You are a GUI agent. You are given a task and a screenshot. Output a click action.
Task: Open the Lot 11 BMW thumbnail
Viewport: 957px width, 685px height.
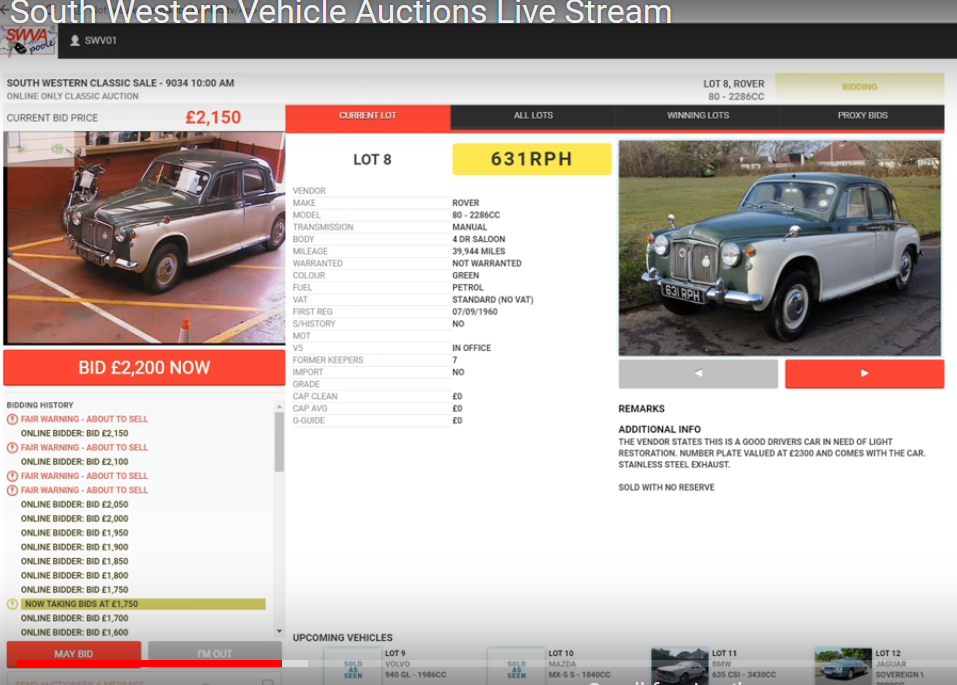click(x=679, y=665)
